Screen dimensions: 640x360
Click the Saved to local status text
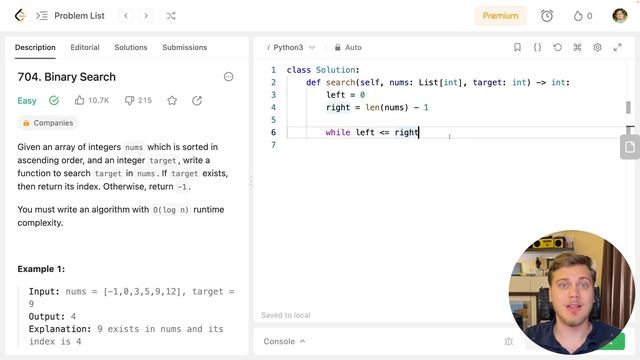286,315
